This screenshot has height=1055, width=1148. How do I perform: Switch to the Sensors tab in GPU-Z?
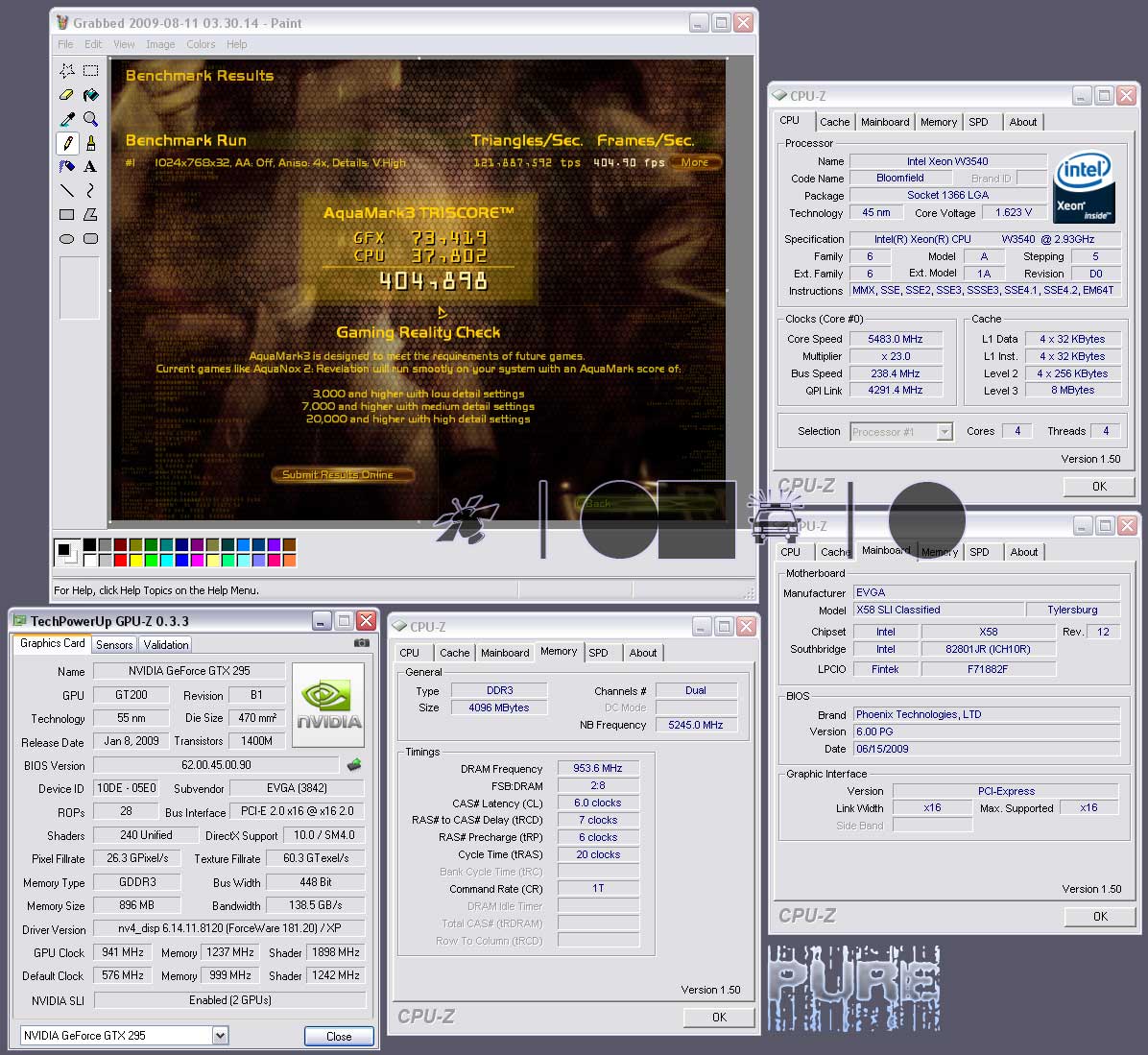[114, 644]
